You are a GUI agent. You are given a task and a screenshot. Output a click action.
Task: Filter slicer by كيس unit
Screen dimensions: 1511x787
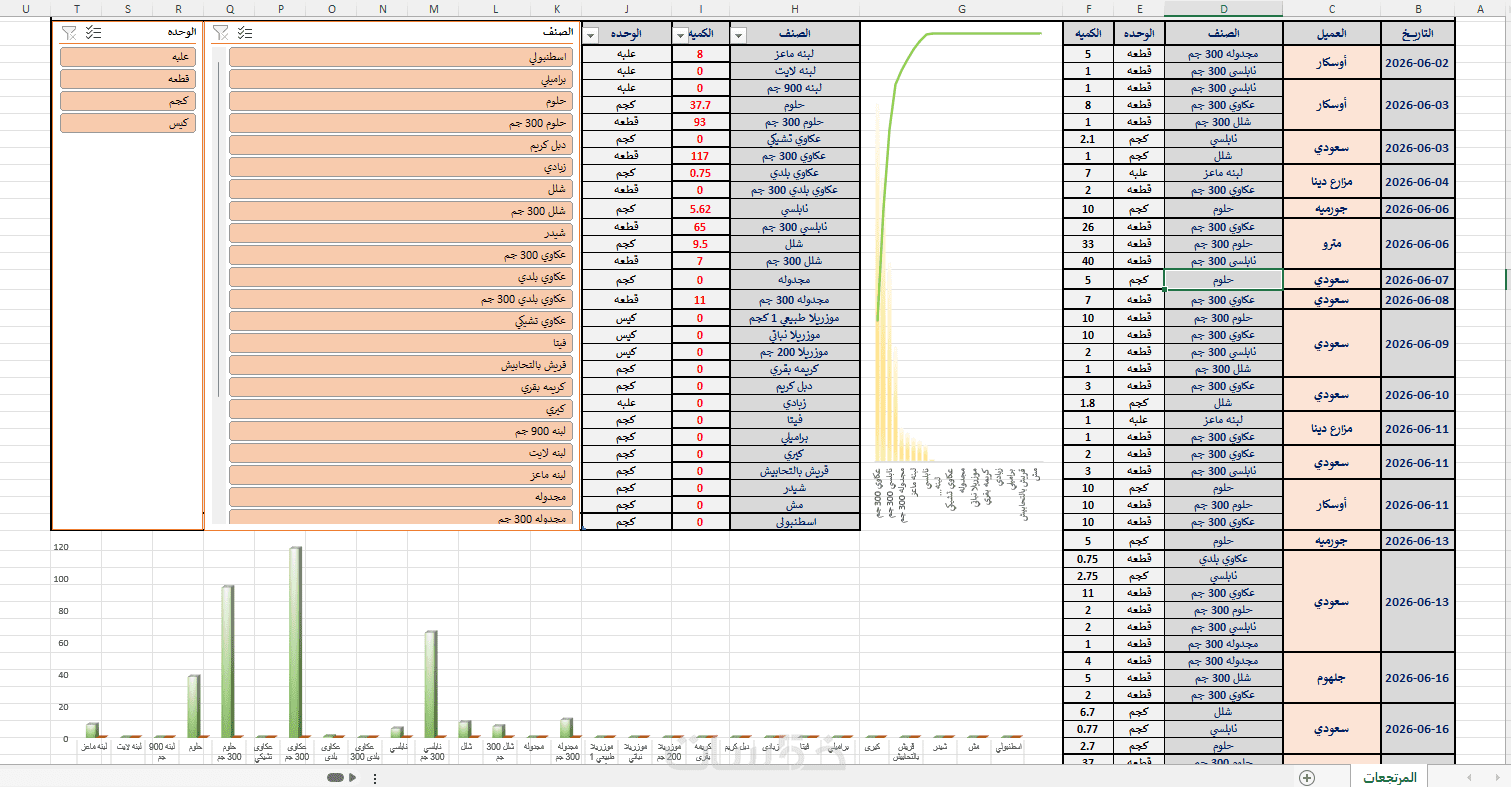(128, 123)
